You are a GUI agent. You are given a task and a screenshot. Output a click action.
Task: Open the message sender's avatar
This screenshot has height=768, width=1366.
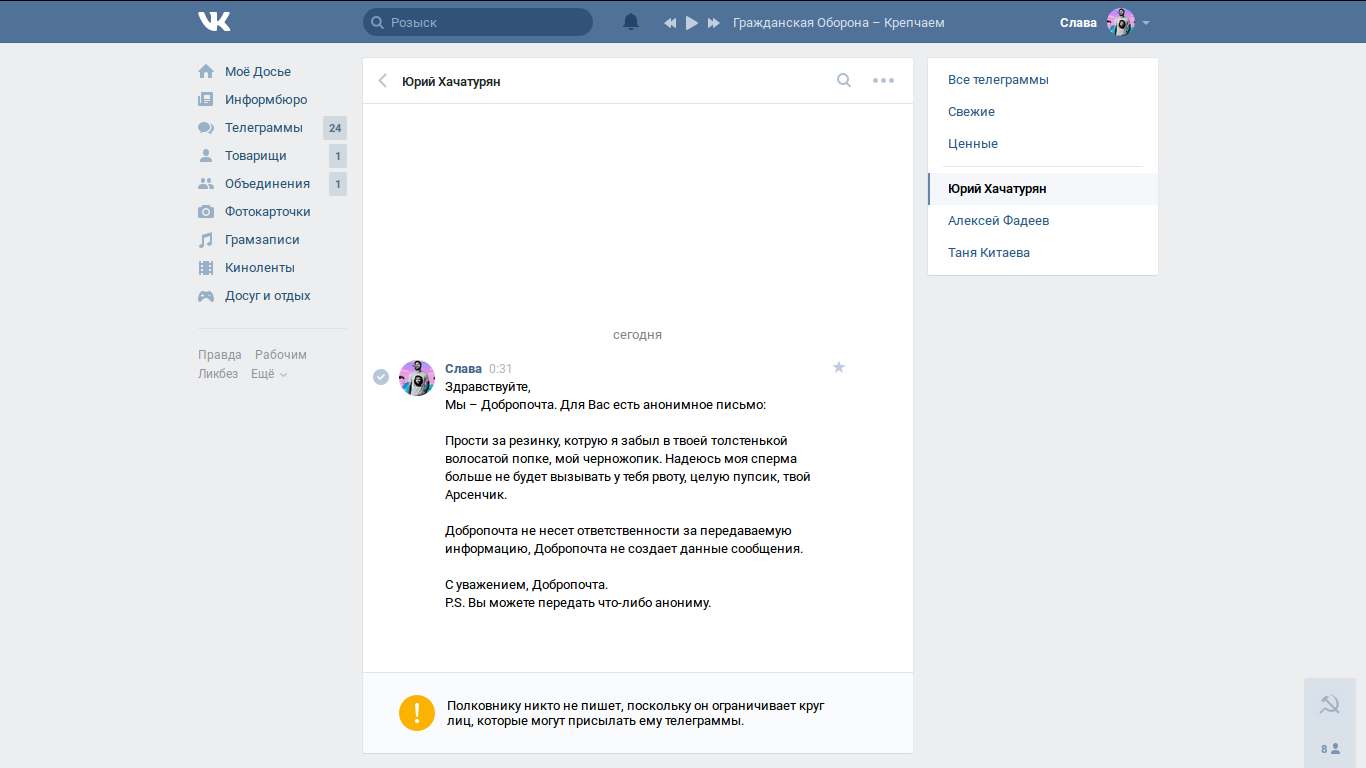click(417, 378)
